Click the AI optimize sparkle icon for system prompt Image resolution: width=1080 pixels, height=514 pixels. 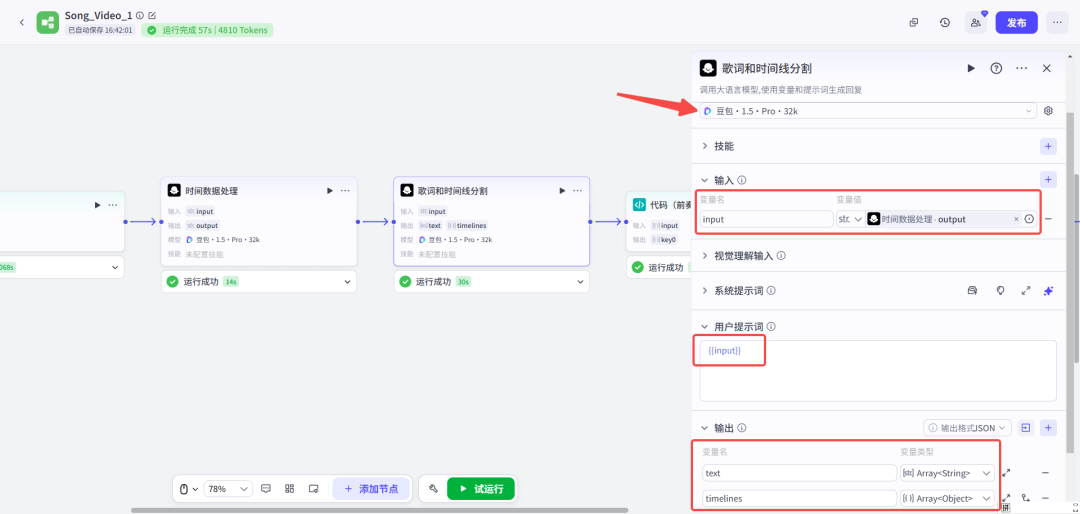tap(1048, 290)
